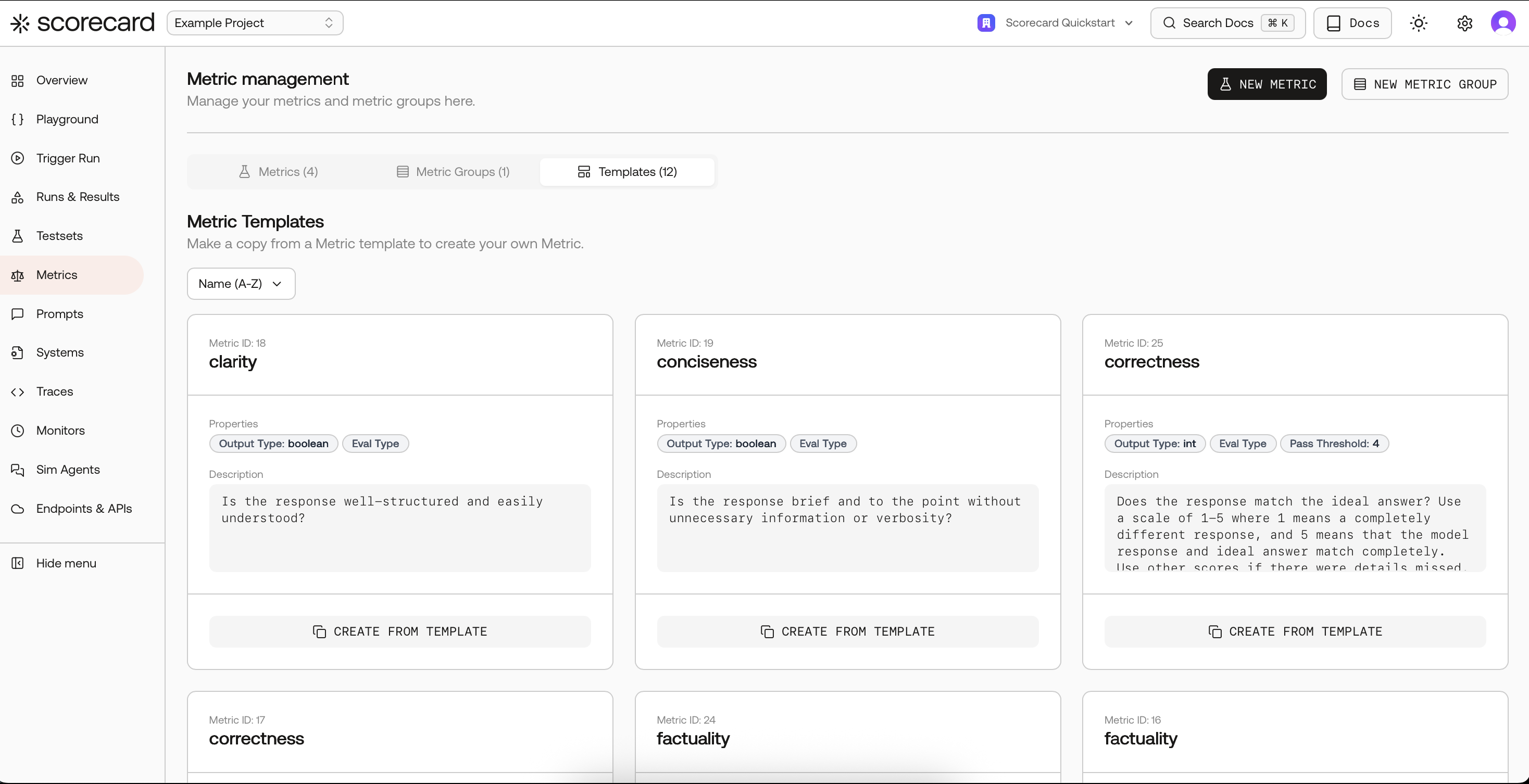Open the Docs button

pyautogui.click(x=1352, y=23)
